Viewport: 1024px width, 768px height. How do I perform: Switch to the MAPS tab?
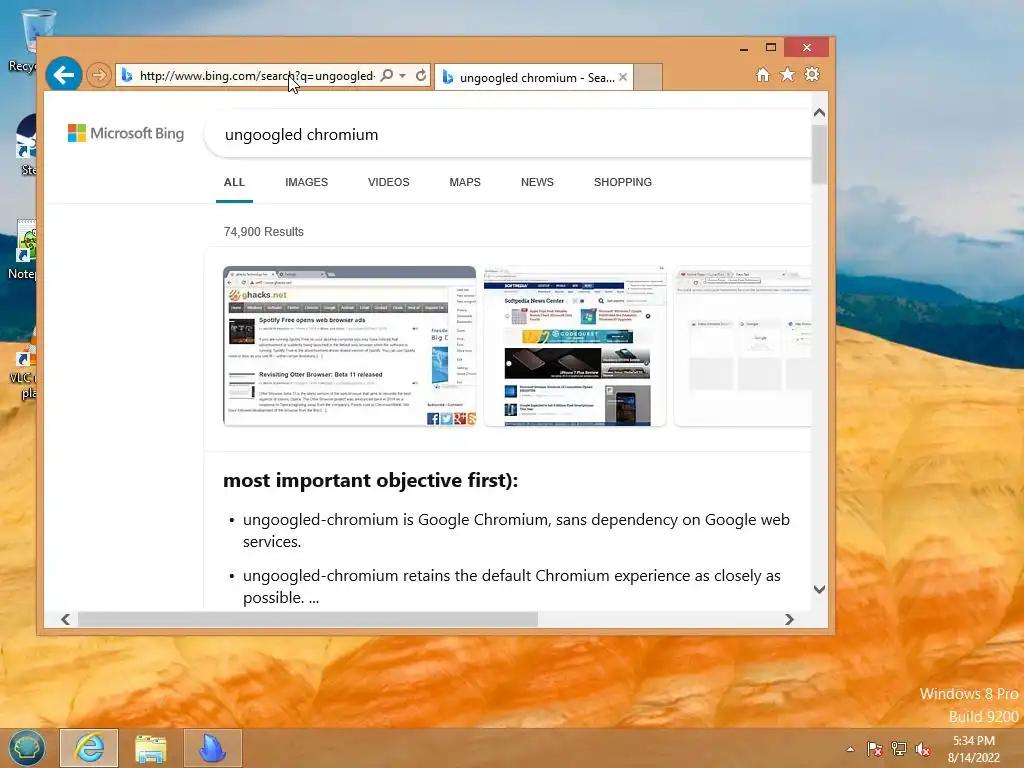(465, 182)
